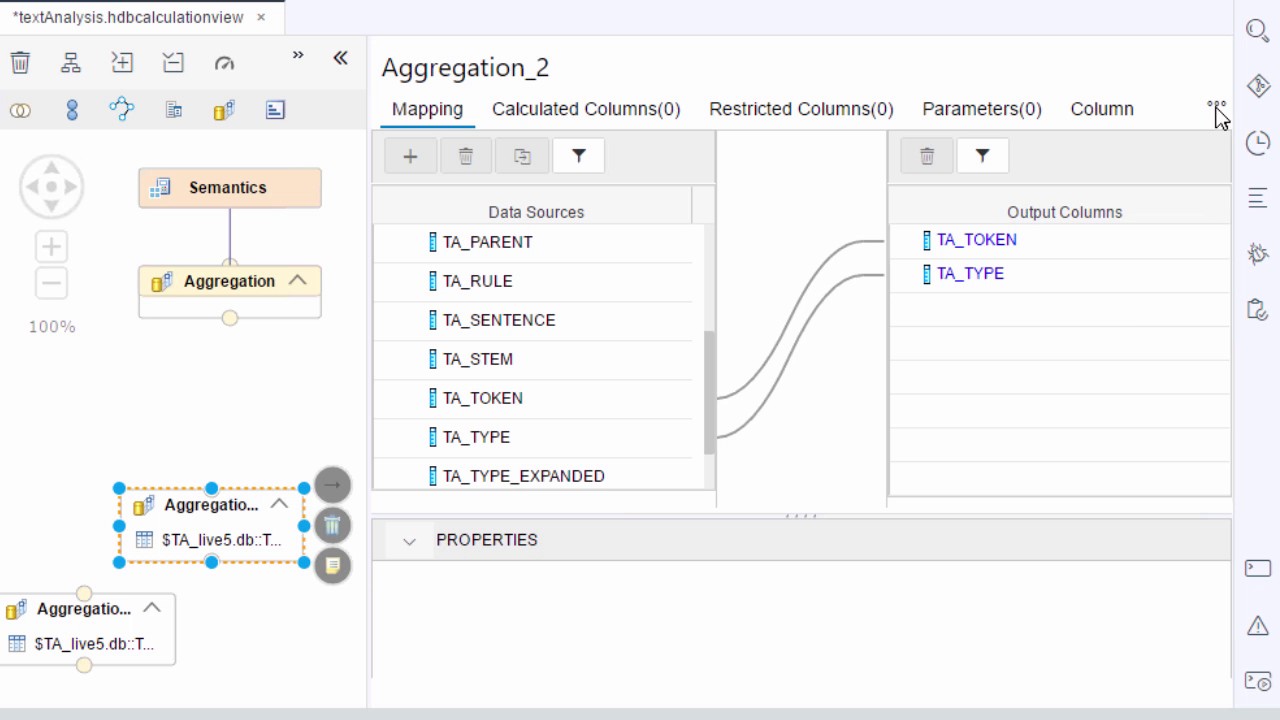Viewport: 1280px width, 720px height.
Task: Open the run console icon in right sidebar
Action: [1257, 681]
